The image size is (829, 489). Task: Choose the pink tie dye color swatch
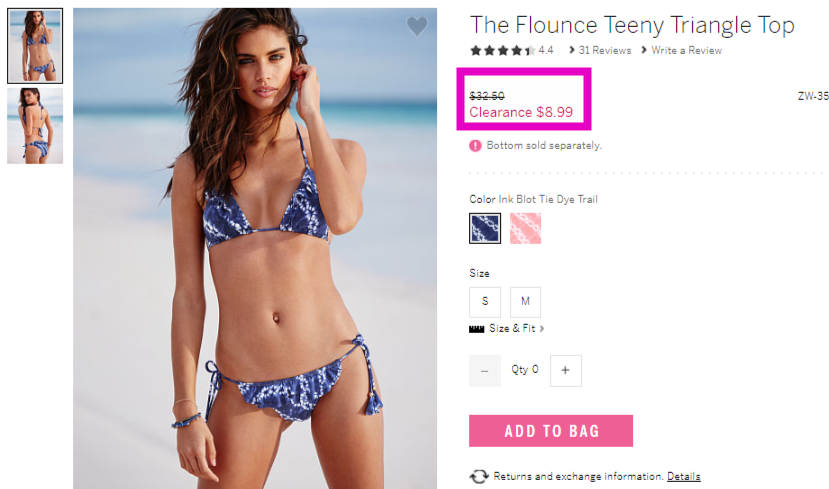[x=526, y=228]
